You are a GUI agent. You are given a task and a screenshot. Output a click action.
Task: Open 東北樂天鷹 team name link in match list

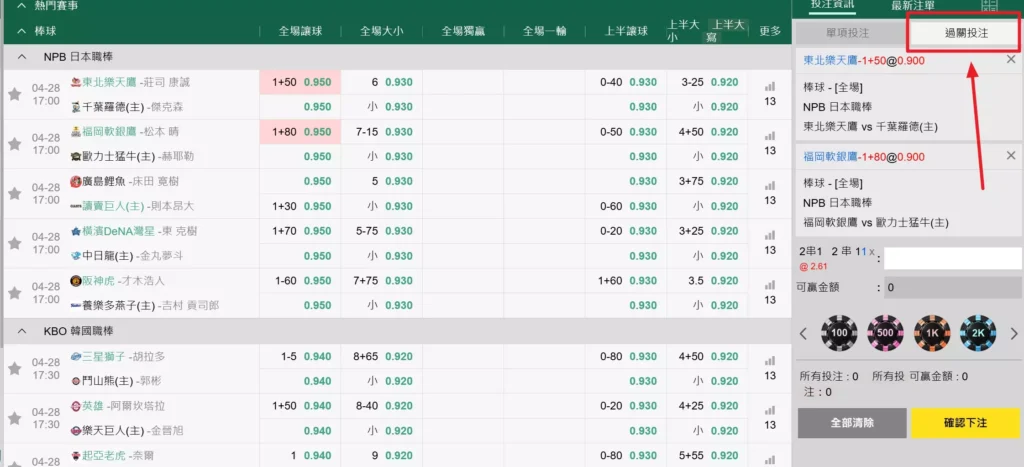point(109,83)
